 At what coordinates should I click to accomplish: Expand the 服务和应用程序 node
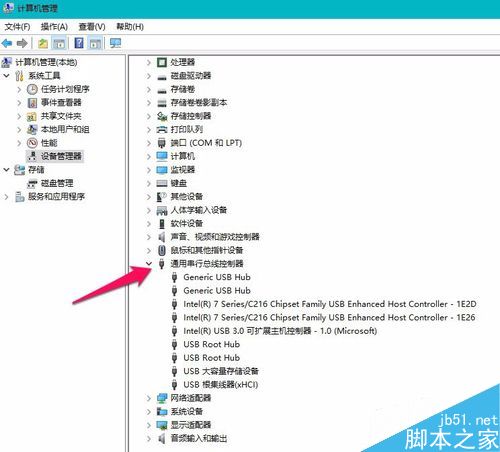6,197
